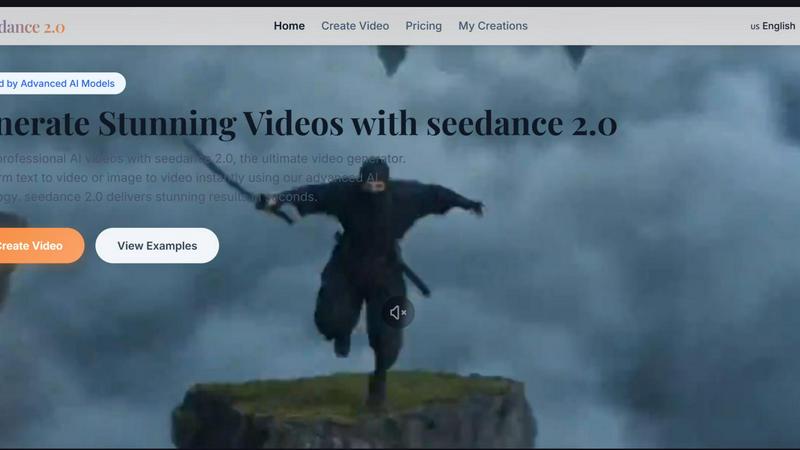Viewport: 800px width, 450px height.
Task: Open the Home nav item
Action: tap(289, 26)
